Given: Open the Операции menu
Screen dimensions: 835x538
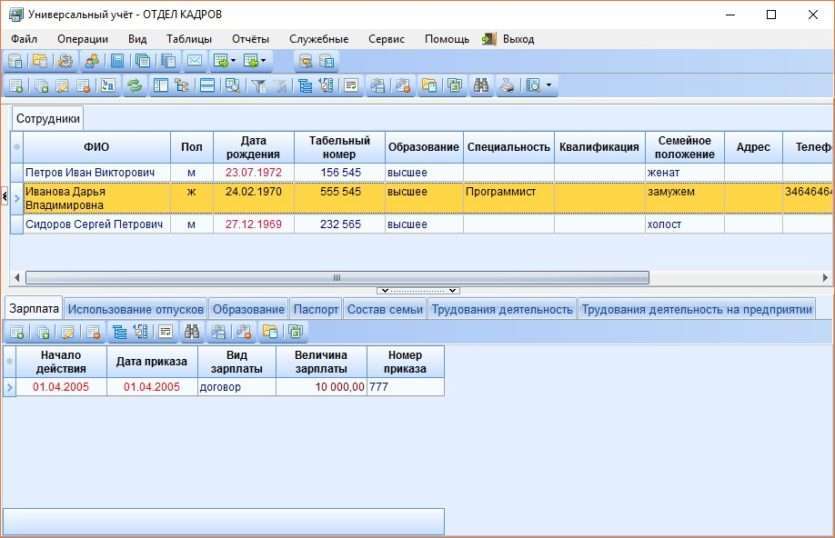Looking at the screenshot, I should tap(83, 39).
